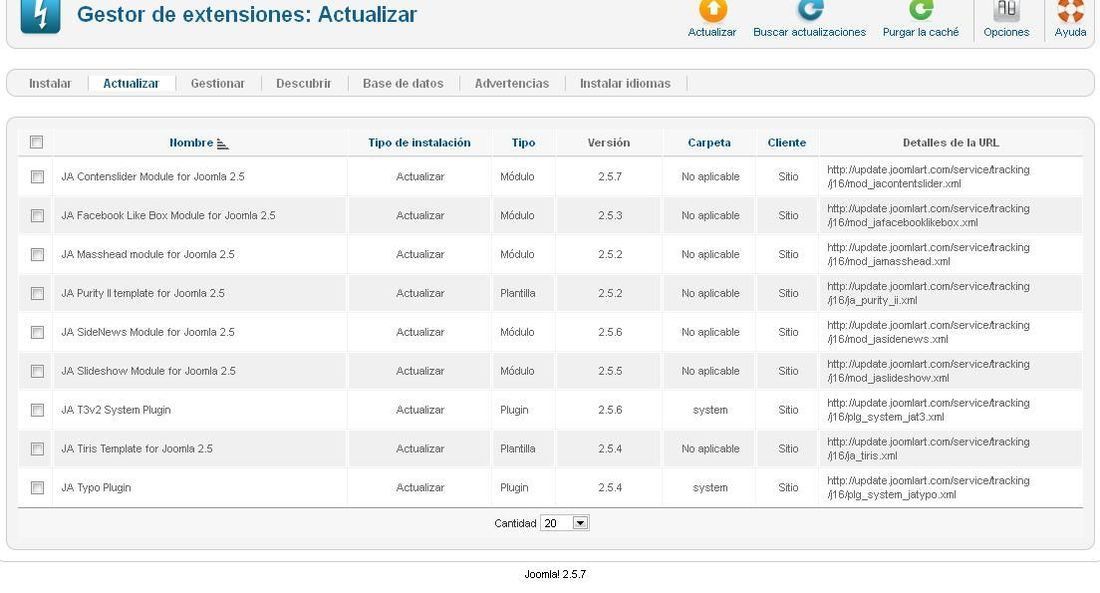Viewport: 1100px width, 593px height.
Task: Click the ja_purity_ii.xml URL
Action: click(928, 293)
